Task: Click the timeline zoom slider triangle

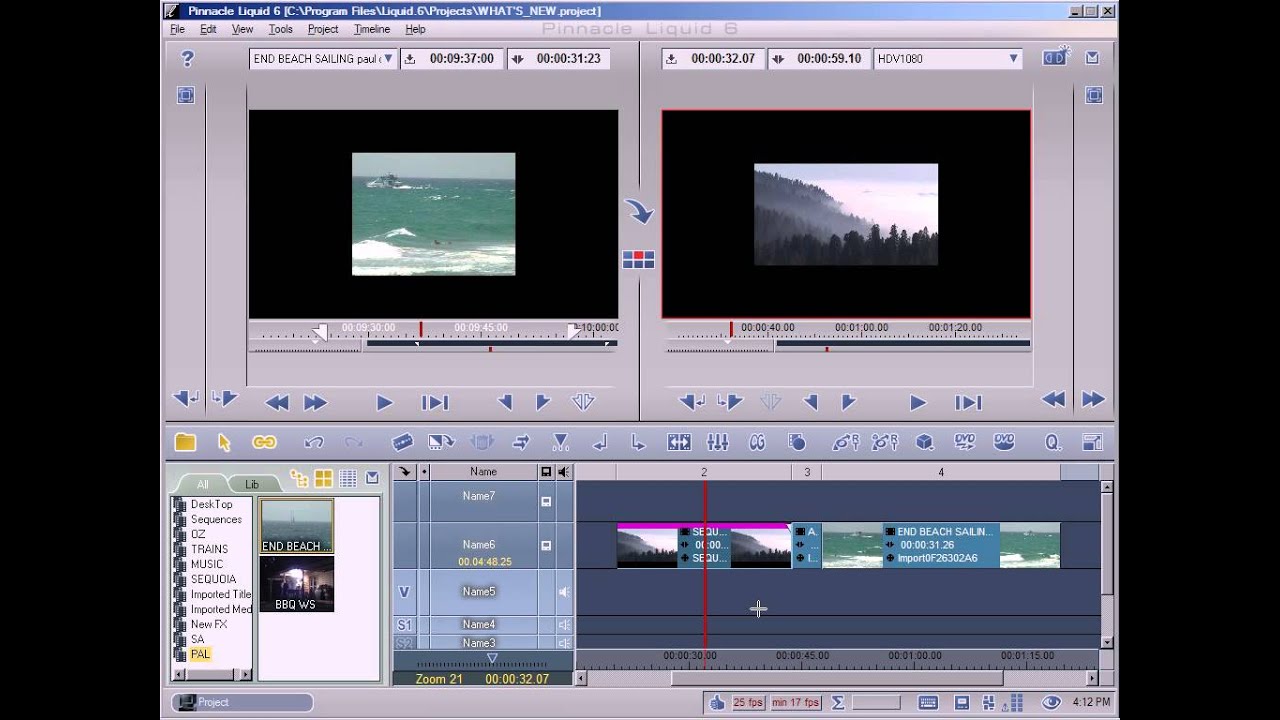Action: point(491,658)
